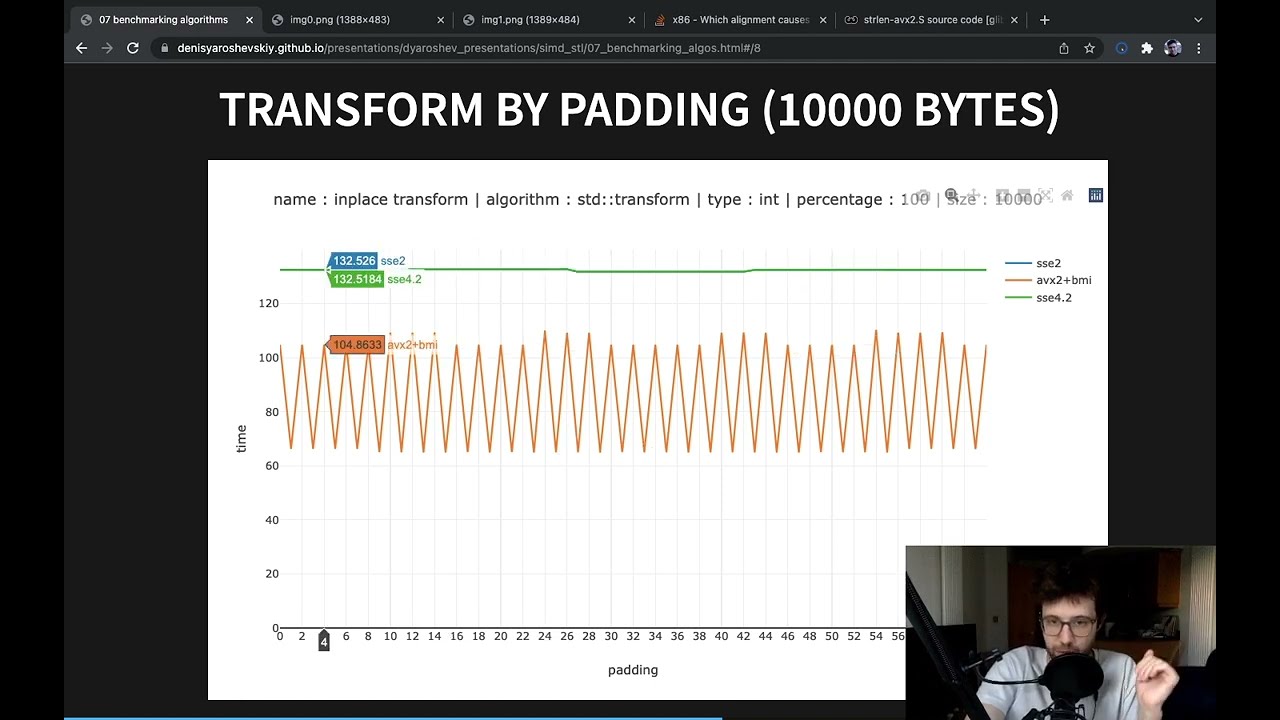Go back with the browser back arrow
This screenshot has height=720, width=1280.
tap(82, 48)
